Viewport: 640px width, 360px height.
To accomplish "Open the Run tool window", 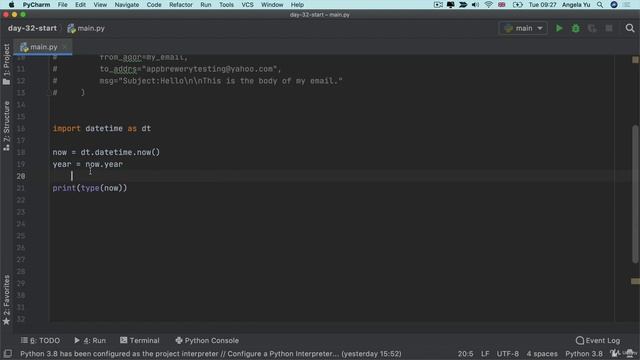I will tap(90, 340).
